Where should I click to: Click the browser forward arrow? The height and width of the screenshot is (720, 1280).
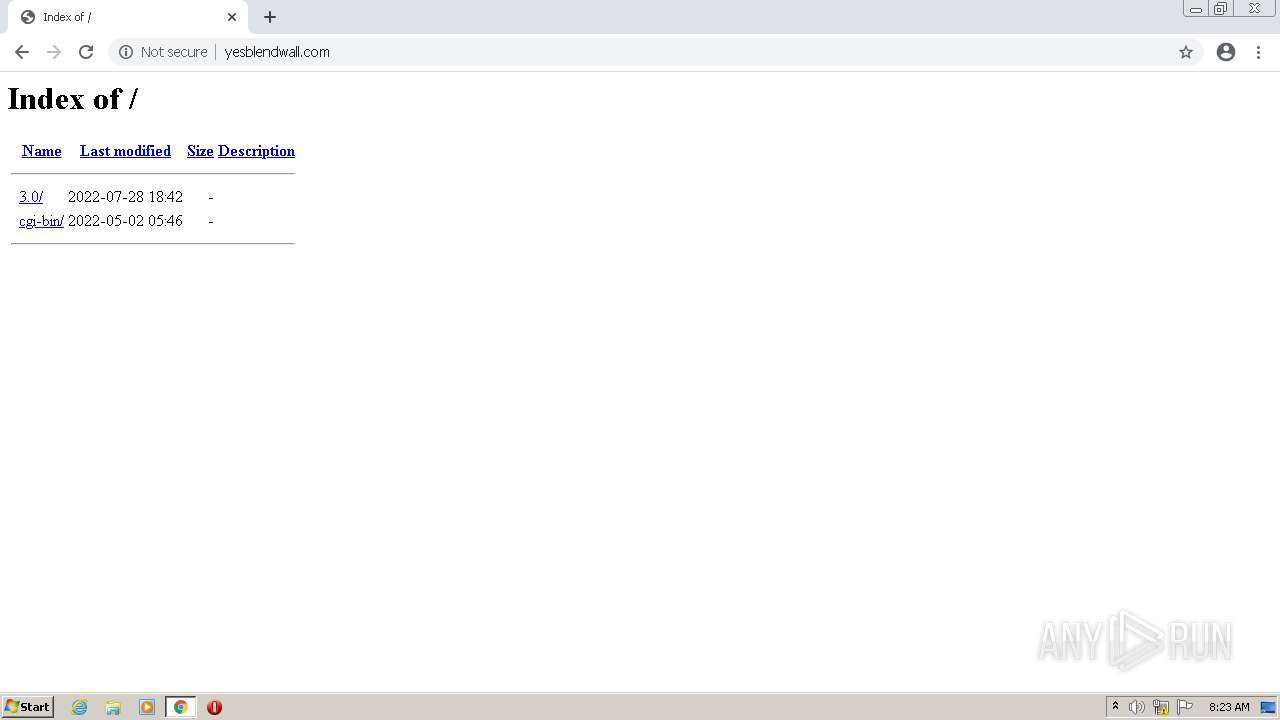tap(54, 52)
